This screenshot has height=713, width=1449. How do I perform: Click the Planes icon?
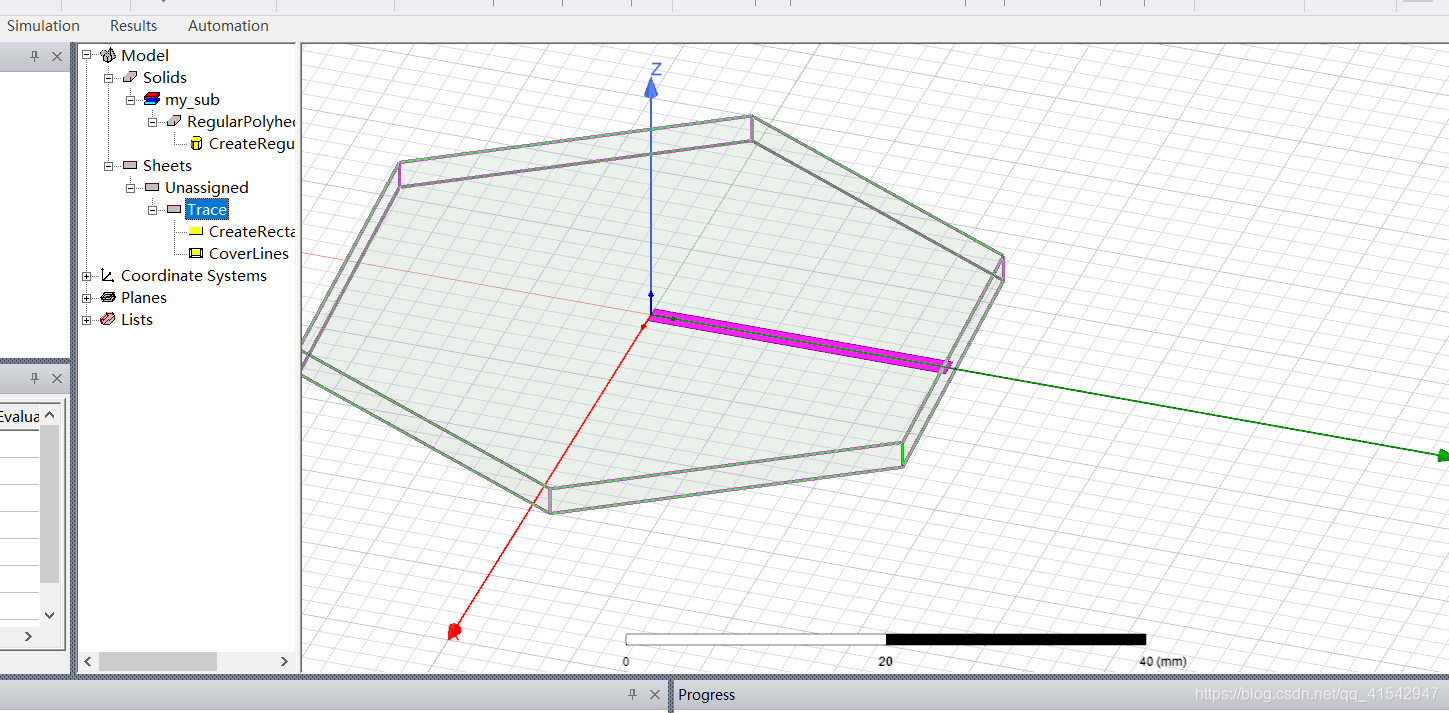click(108, 297)
